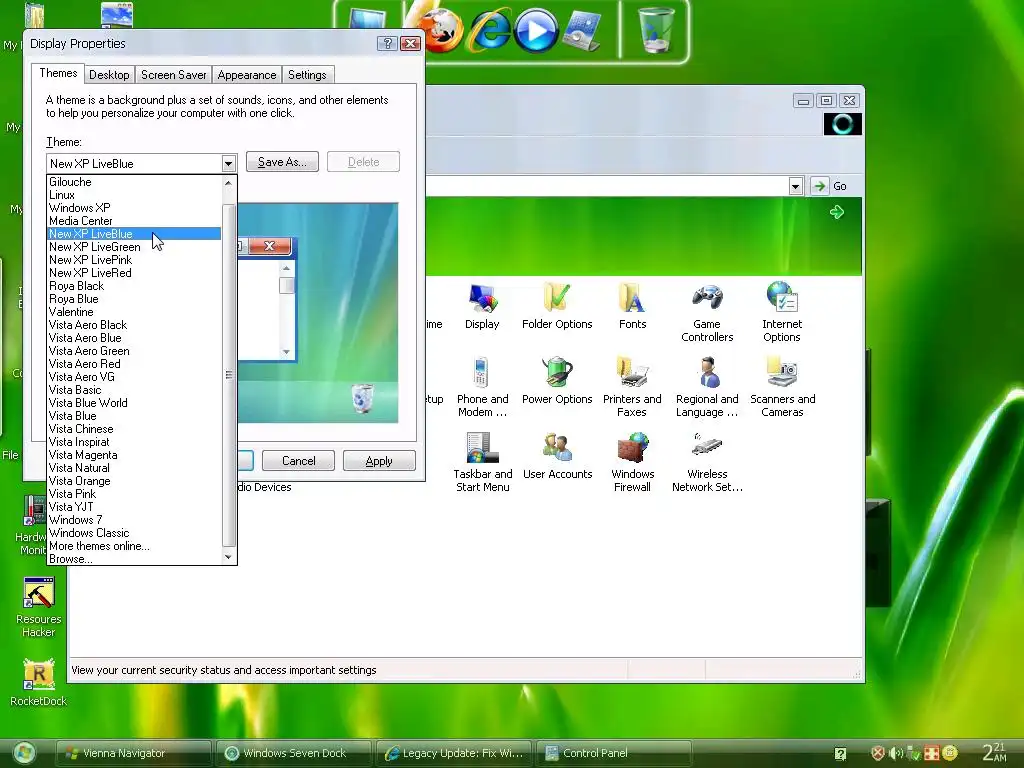Open Internet Options icon
The image size is (1024, 768).
point(782,312)
